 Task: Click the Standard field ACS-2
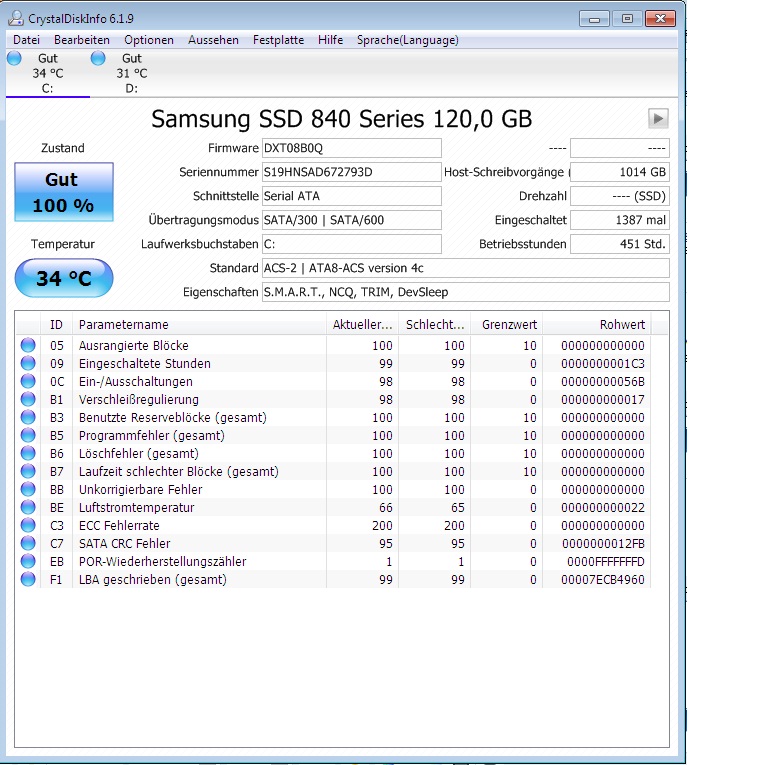pyautogui.click(x=466, y=268)
